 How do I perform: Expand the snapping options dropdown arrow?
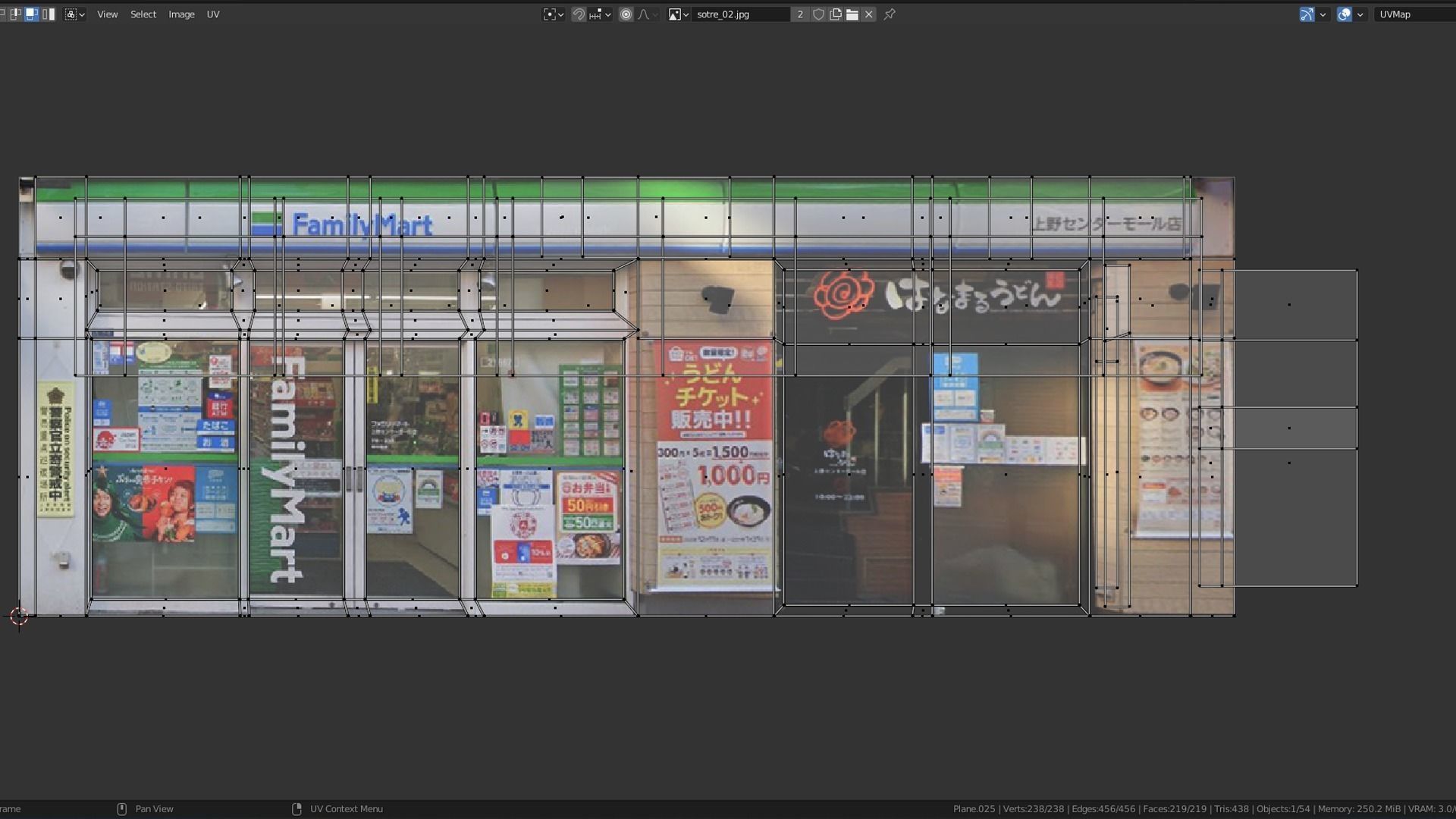pyautogui.click(x=609, y=14)
